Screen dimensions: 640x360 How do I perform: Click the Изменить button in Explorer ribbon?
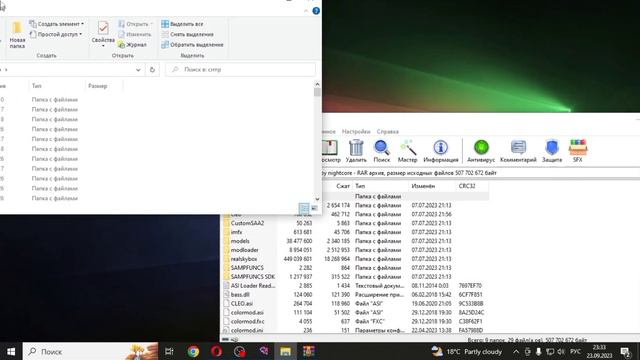[134, 34]
